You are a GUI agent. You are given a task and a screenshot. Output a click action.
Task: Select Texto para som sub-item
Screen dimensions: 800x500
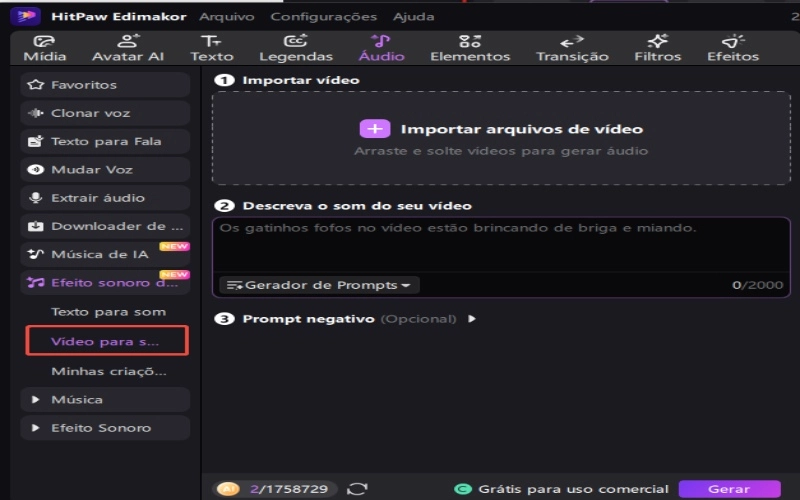108,312
